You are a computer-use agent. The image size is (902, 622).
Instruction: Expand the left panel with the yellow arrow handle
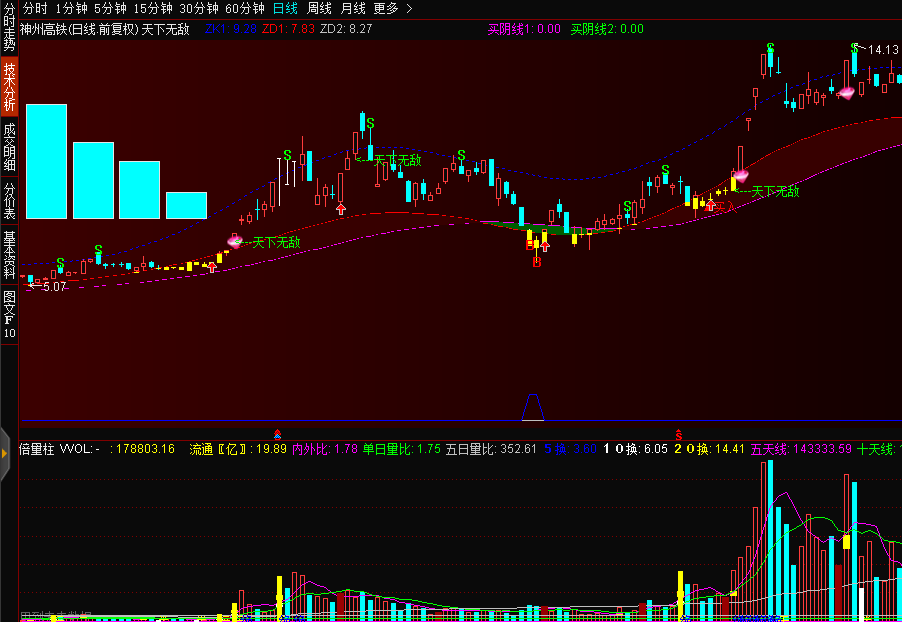[x=5, y=454]
